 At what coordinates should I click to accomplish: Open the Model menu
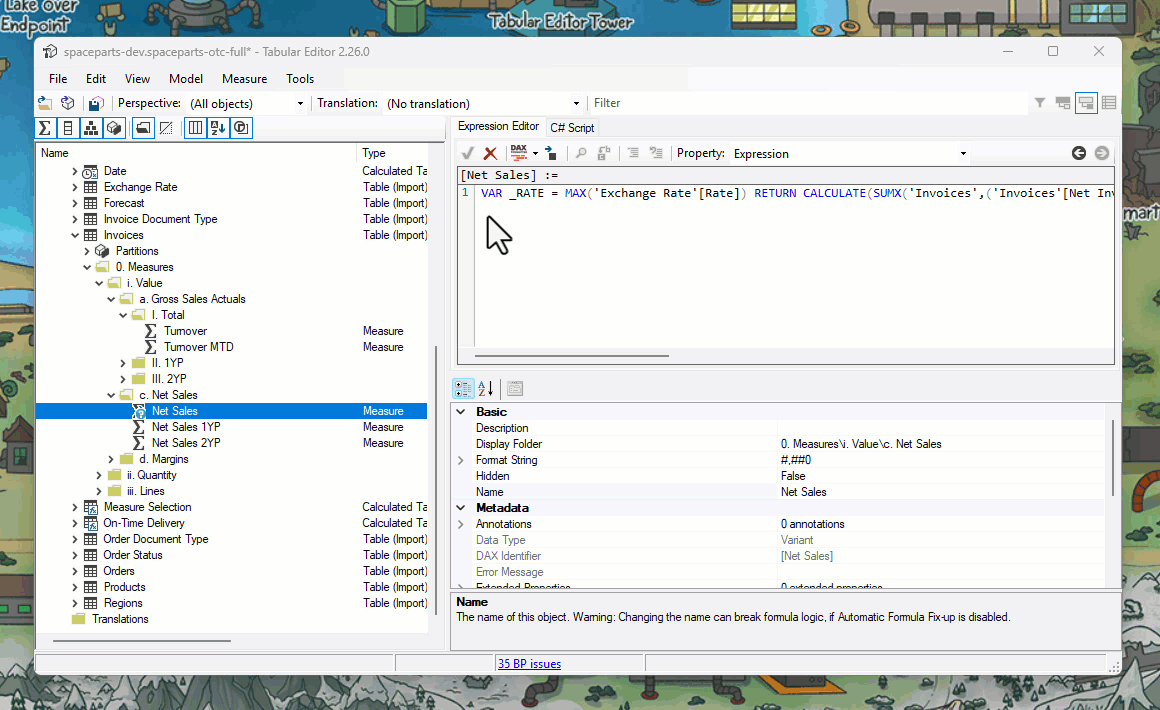point(185,78)
